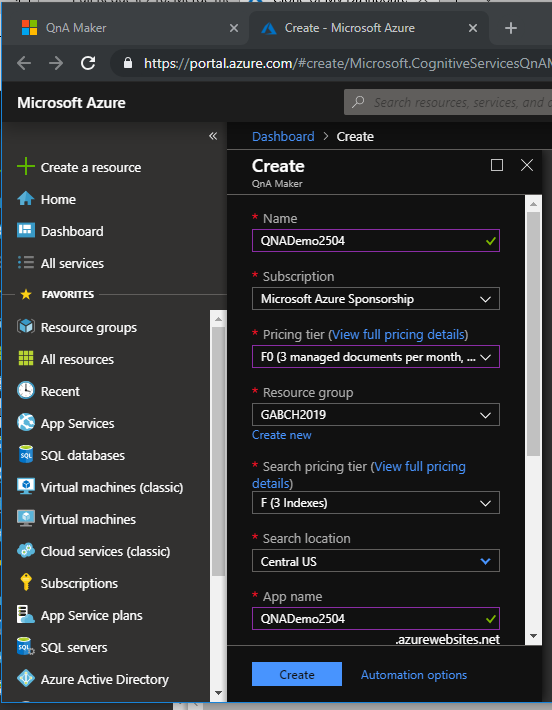
Task: Click the Create blade scrollbar up arrow
Action: click(x=533, y=204)
